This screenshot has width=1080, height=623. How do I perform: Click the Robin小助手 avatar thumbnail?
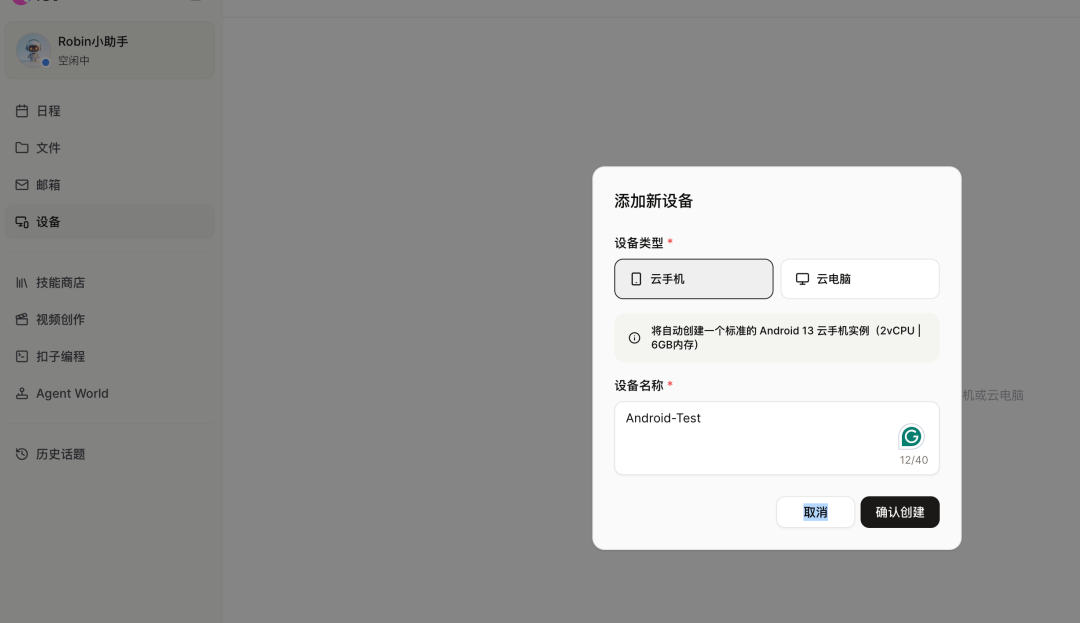click(33, 50)
